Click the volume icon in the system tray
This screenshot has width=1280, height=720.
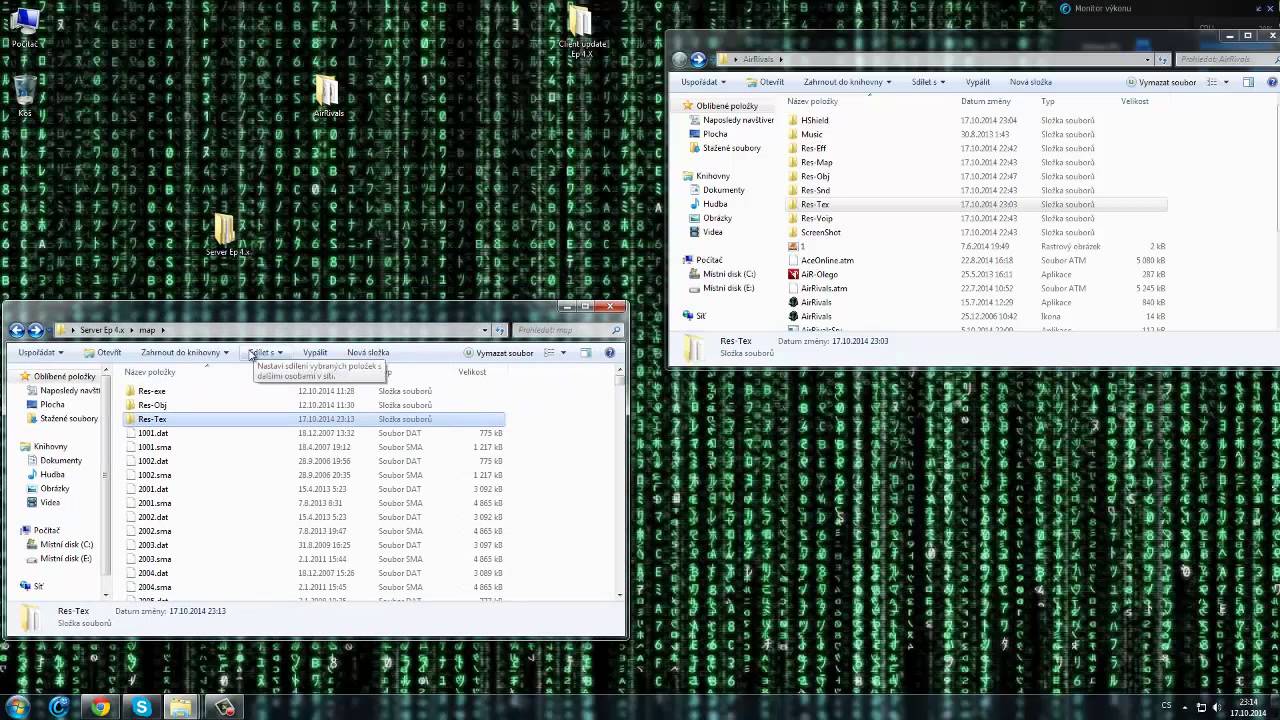point(1217,706)
